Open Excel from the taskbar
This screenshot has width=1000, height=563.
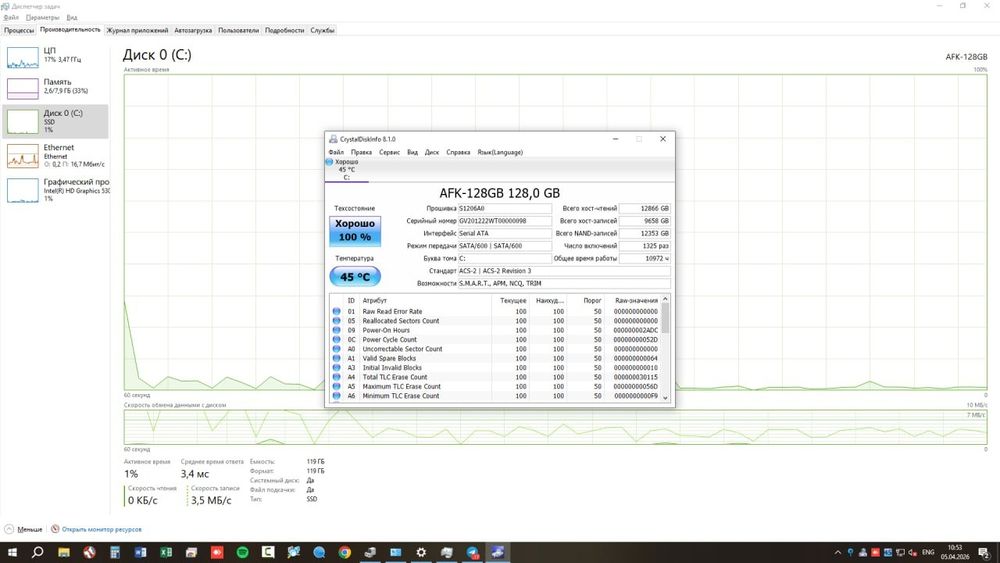(166, 552)
